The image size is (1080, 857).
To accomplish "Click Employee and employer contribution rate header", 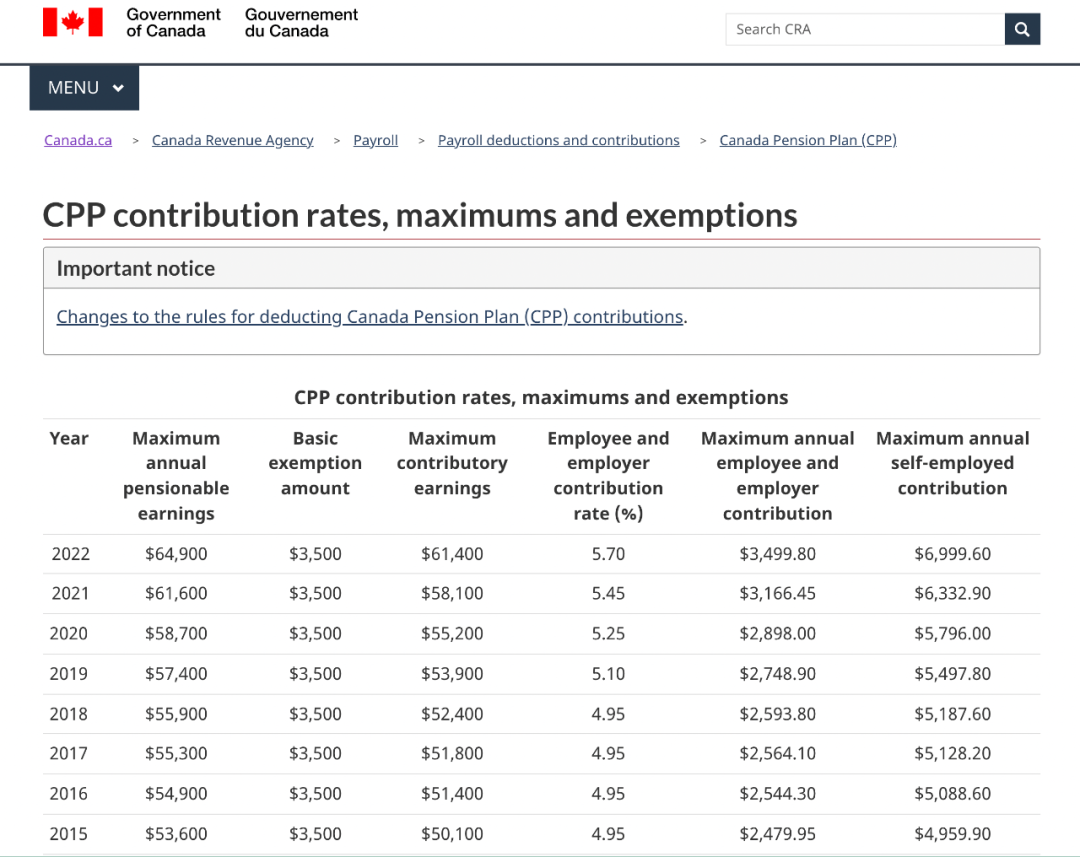I will [x=608, y=475].
